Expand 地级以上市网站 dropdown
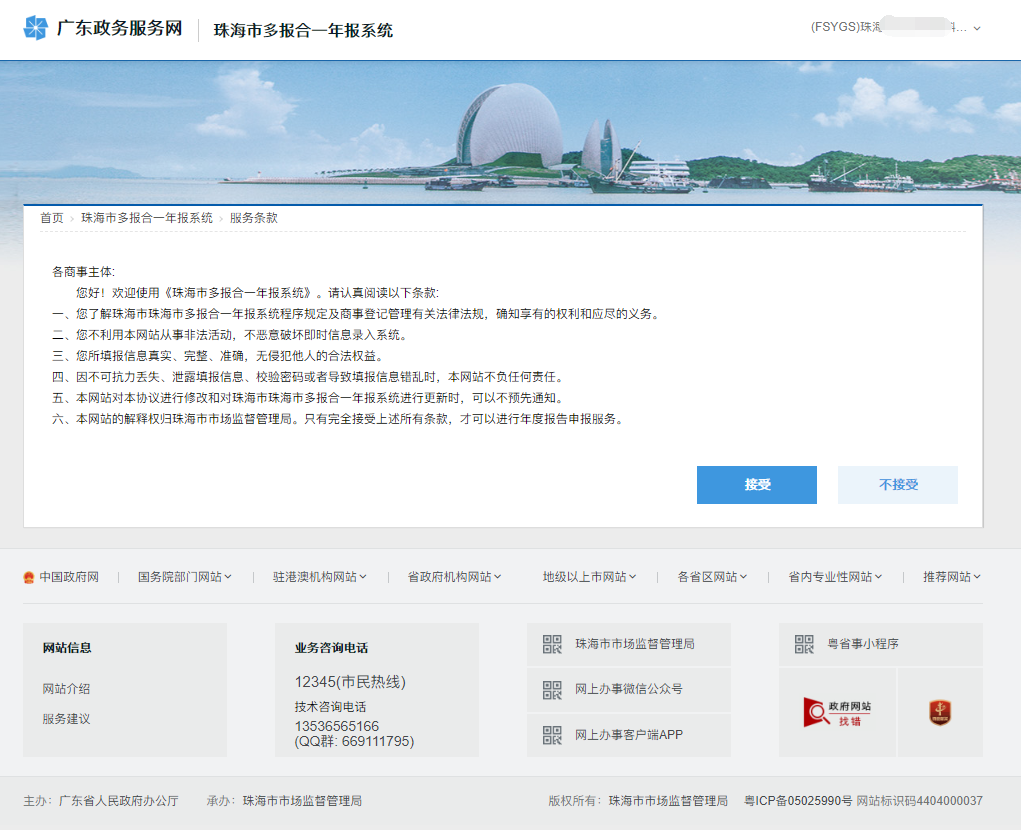 pos(589,577)
